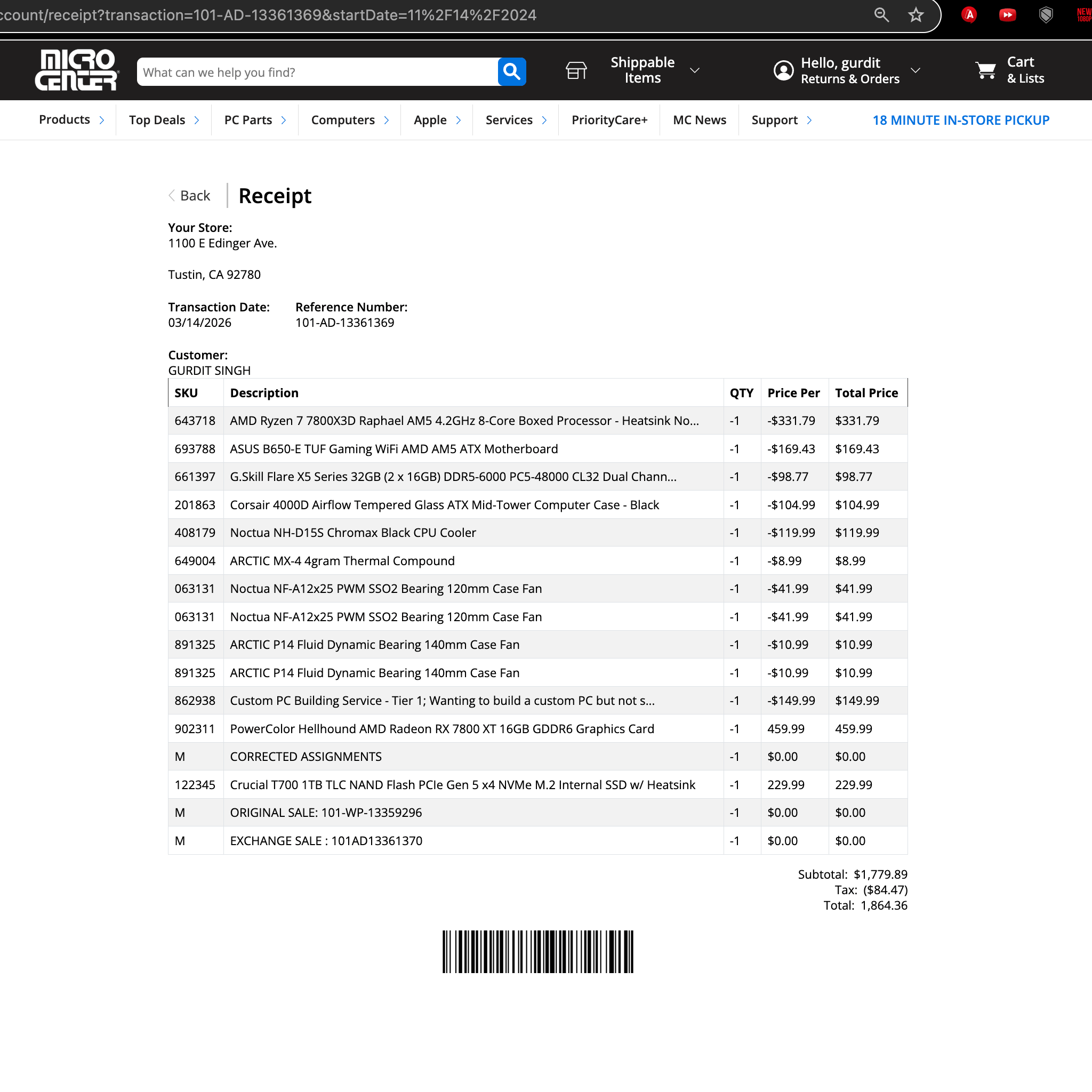Select the Noctua NH-D15S CPU Cooler description

pos(354,533)
